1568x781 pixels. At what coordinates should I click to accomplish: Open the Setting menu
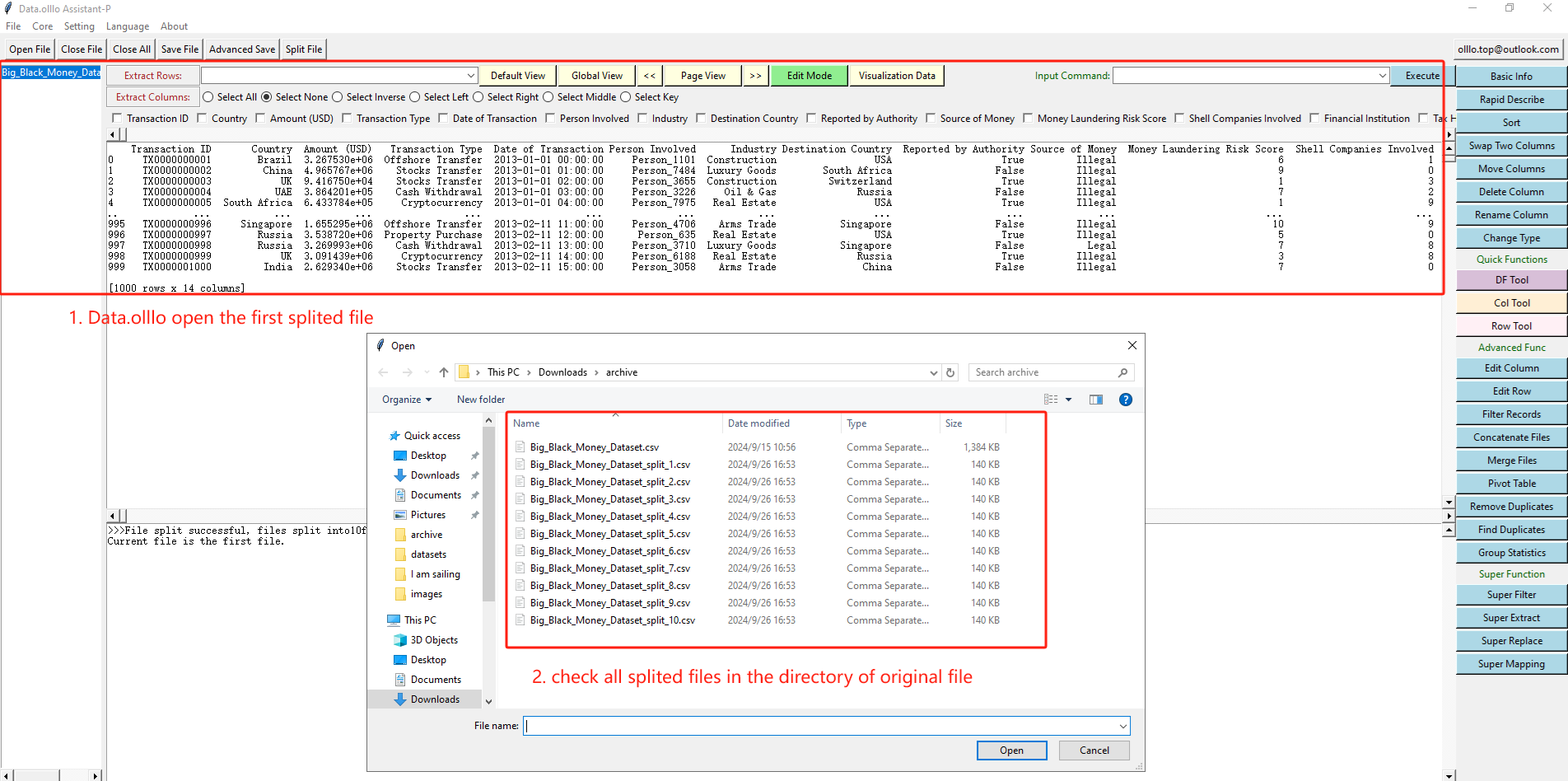[79, 26]
